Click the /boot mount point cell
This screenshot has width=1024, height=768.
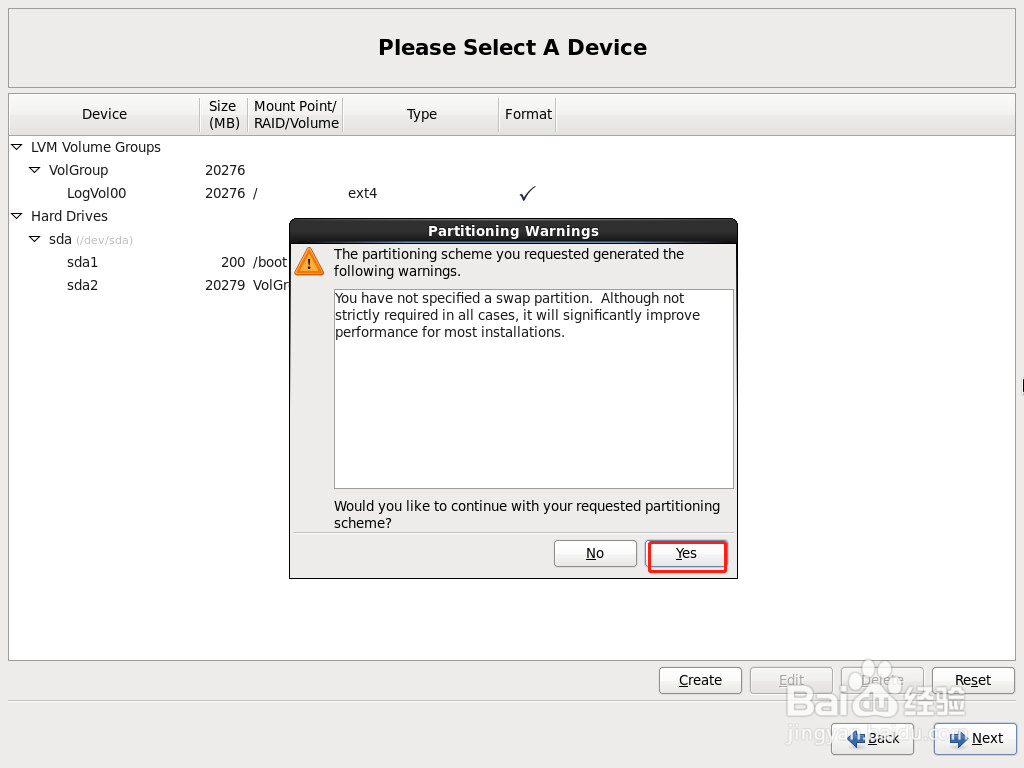270,263
